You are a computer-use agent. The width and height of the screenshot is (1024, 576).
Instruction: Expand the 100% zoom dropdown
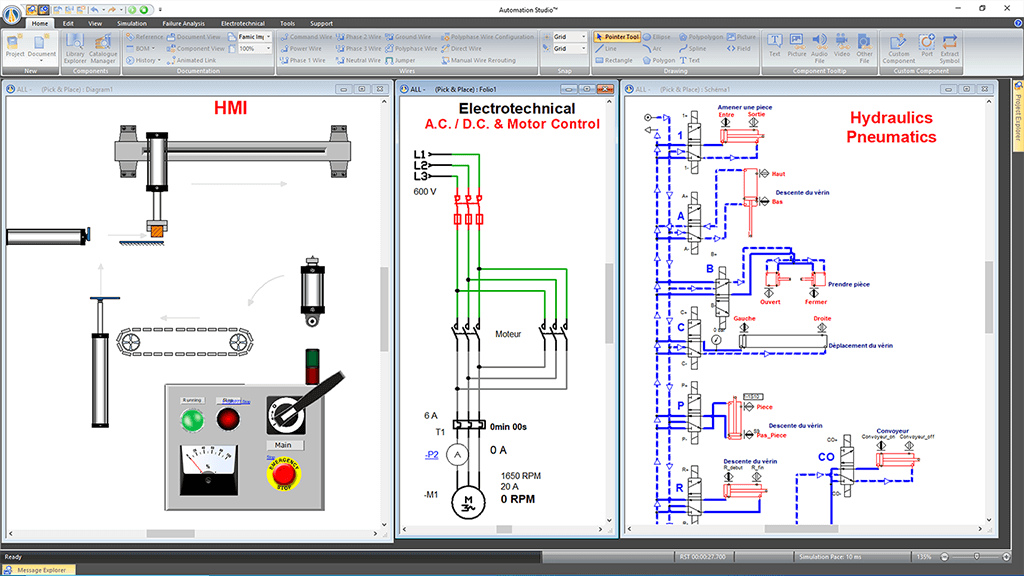tap(268, 48)
